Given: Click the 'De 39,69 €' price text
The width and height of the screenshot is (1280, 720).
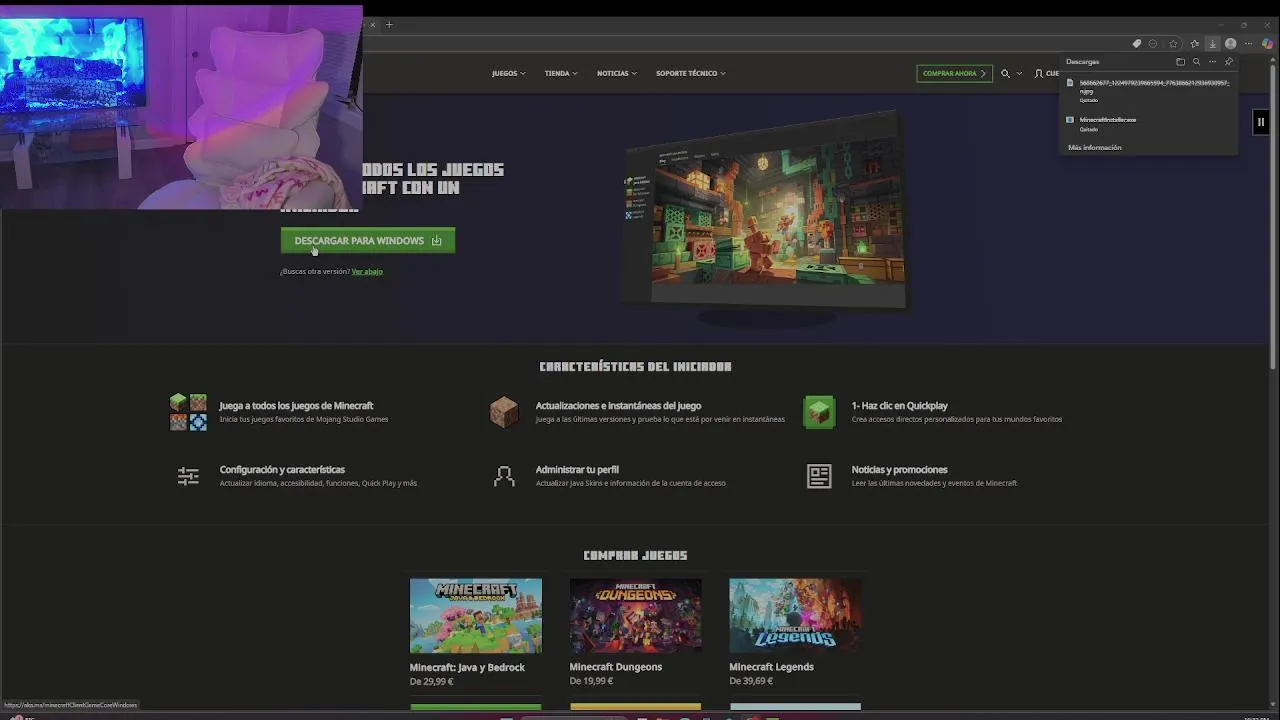Looking at the screenshot, I should click(751, 681).
